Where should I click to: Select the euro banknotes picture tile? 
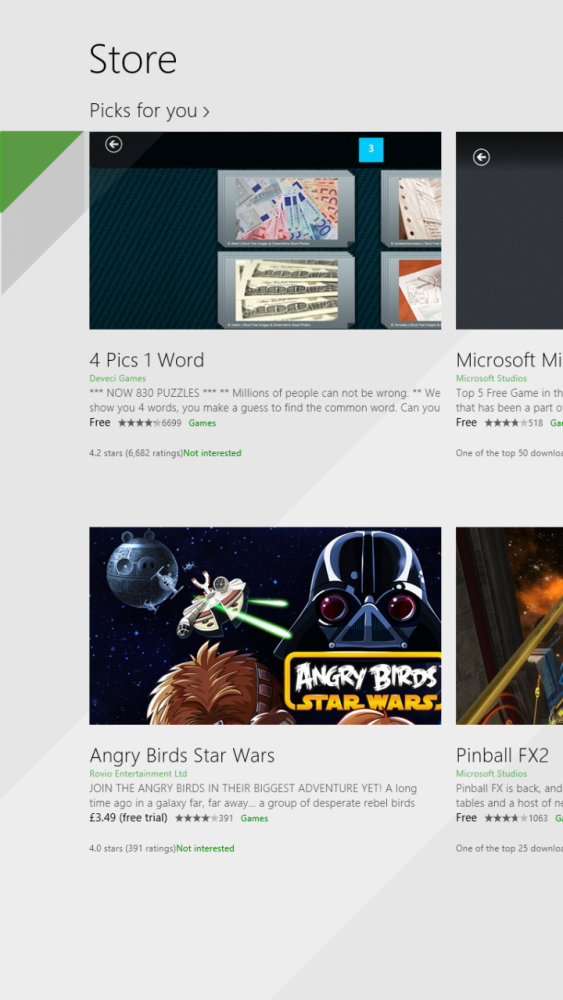tap(286, 208)
